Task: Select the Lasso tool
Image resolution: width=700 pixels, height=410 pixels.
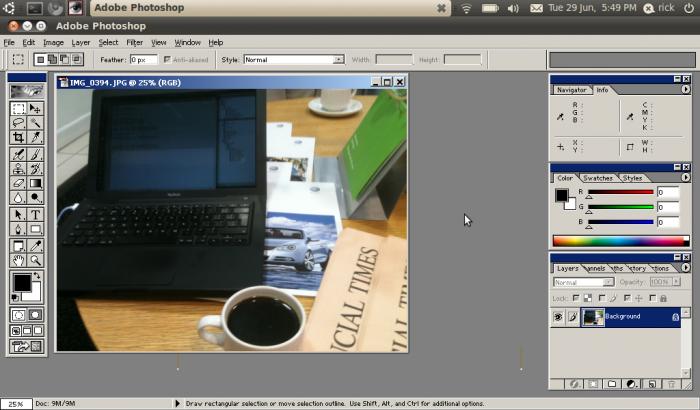Action: click(18, 123)
